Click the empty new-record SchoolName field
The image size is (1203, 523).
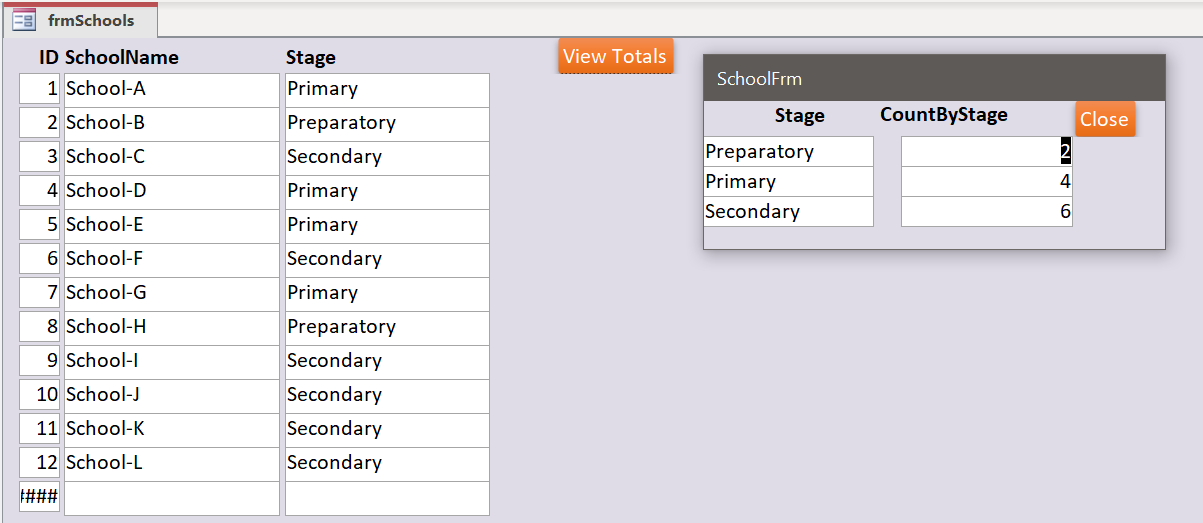[171, 498]
